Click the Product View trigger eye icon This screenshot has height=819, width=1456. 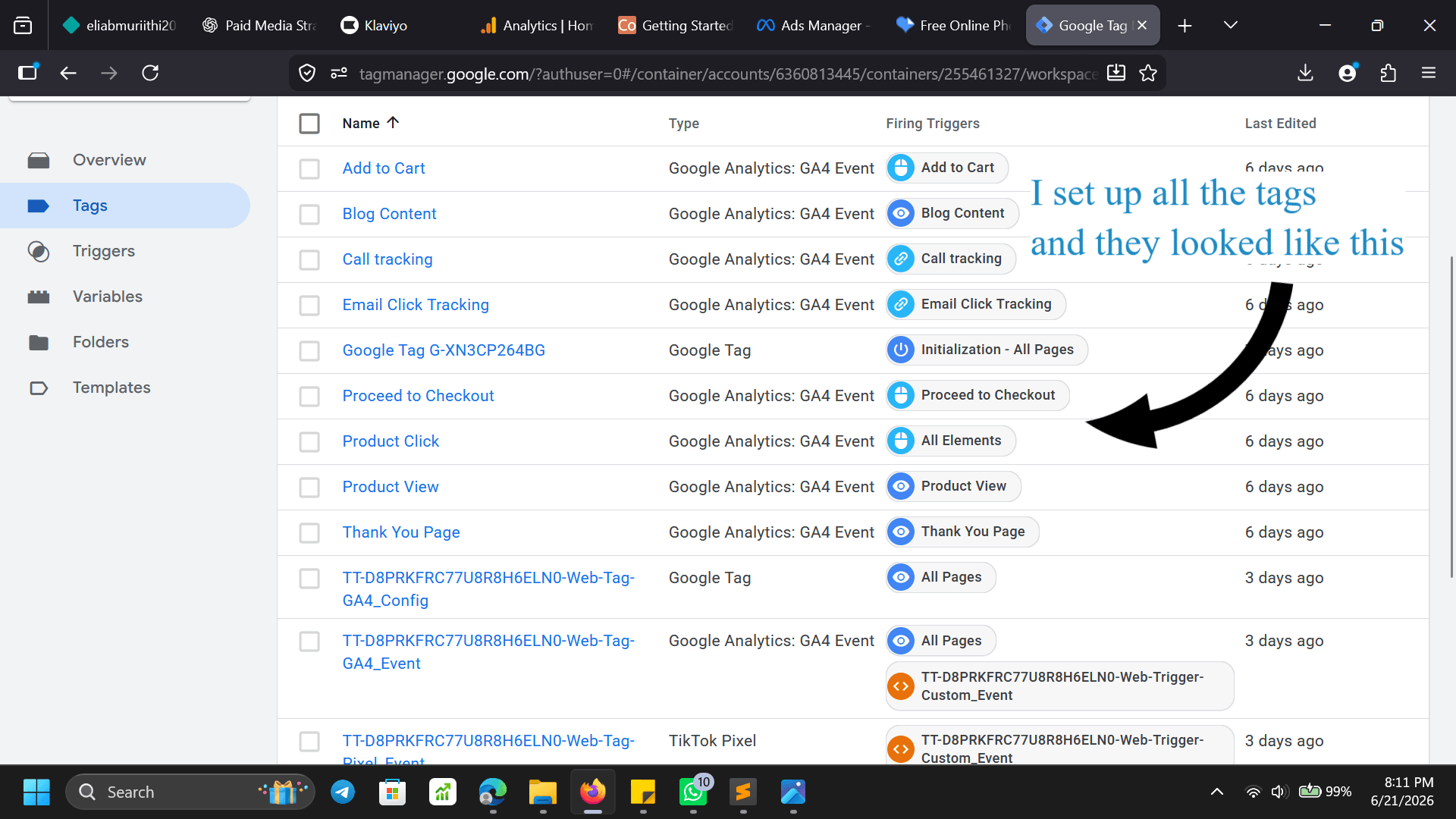(901, 486)
